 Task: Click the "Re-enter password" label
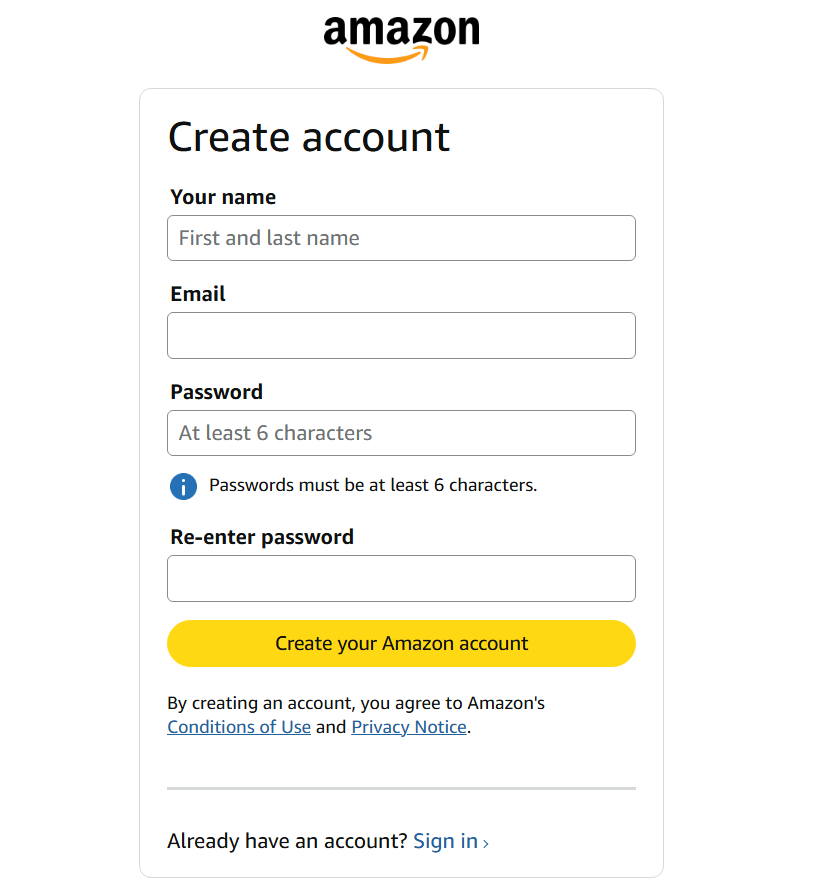262,537
